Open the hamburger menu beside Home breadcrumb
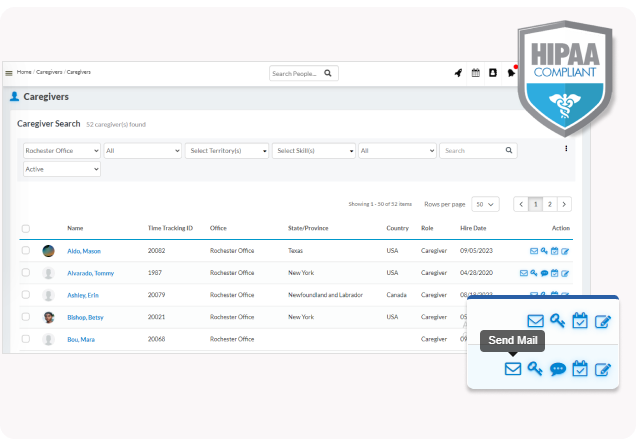Screen dimensions: 644x439 click(9, 73)
